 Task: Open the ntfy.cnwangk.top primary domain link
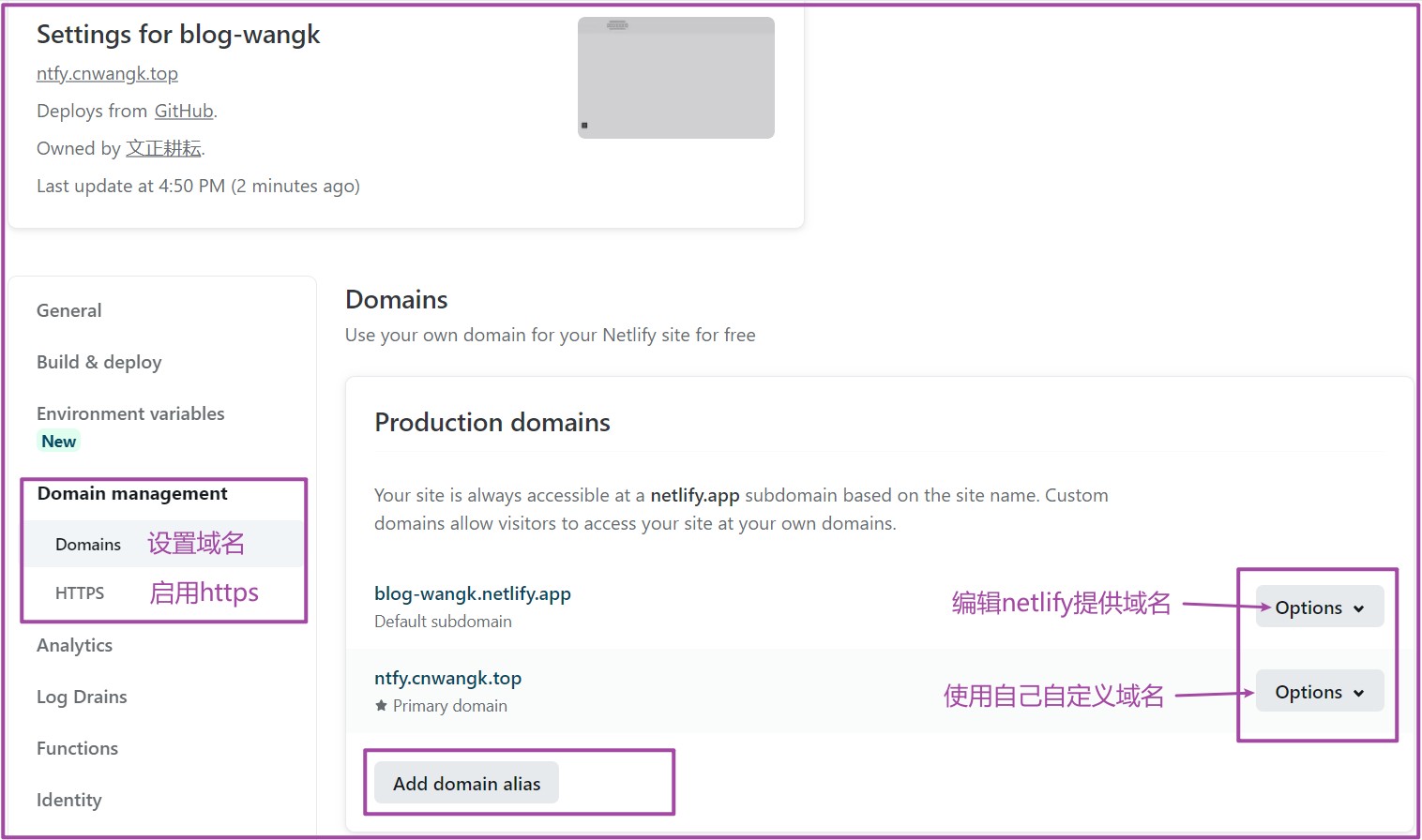click(x=448, y=678)
